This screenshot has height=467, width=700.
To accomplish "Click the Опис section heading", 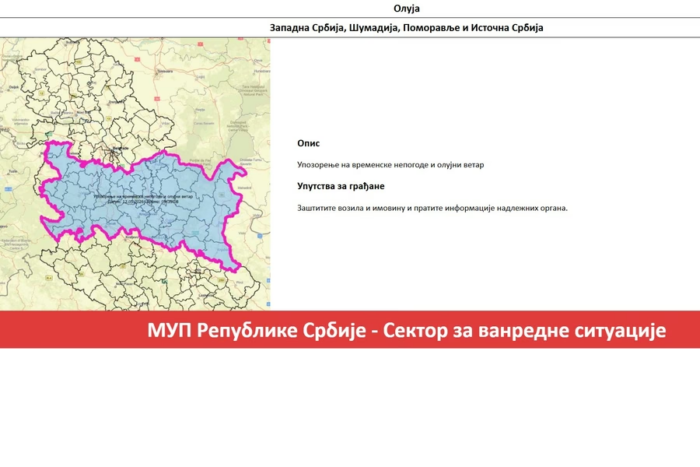I will (308, 143).
